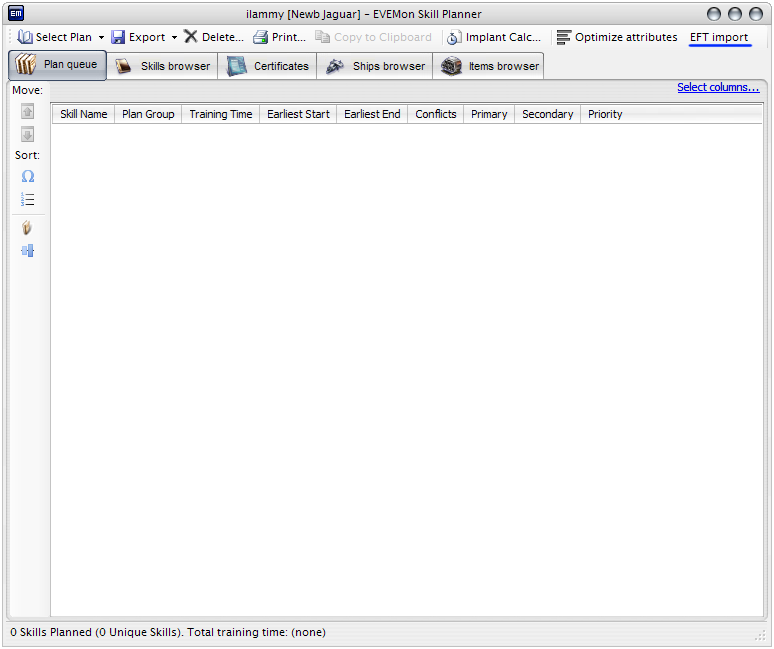Go to the Ships browser tab
Screen dimensions: 774x649
375,66
